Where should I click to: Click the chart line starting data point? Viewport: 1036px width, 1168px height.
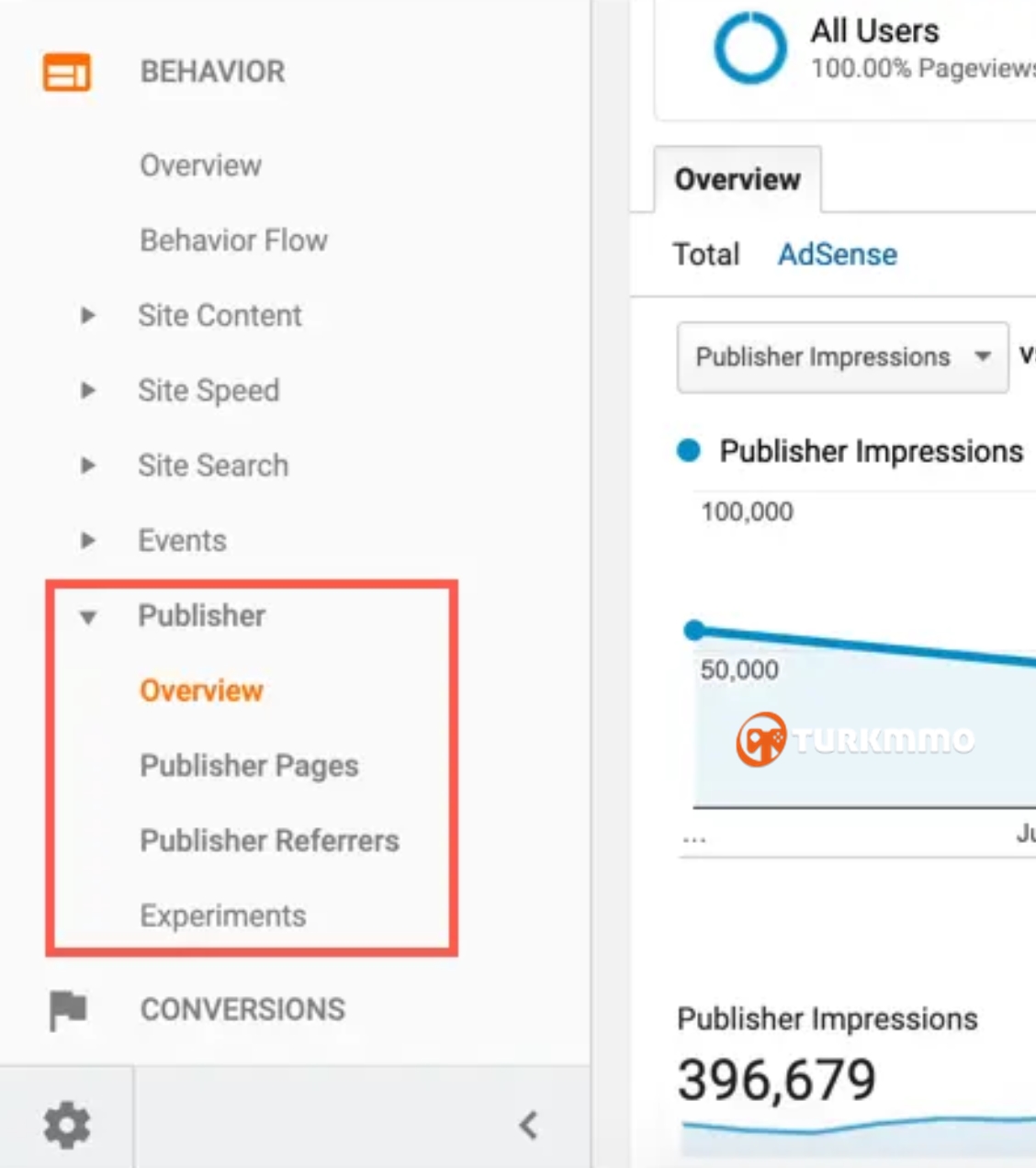(x=695, y=630)
